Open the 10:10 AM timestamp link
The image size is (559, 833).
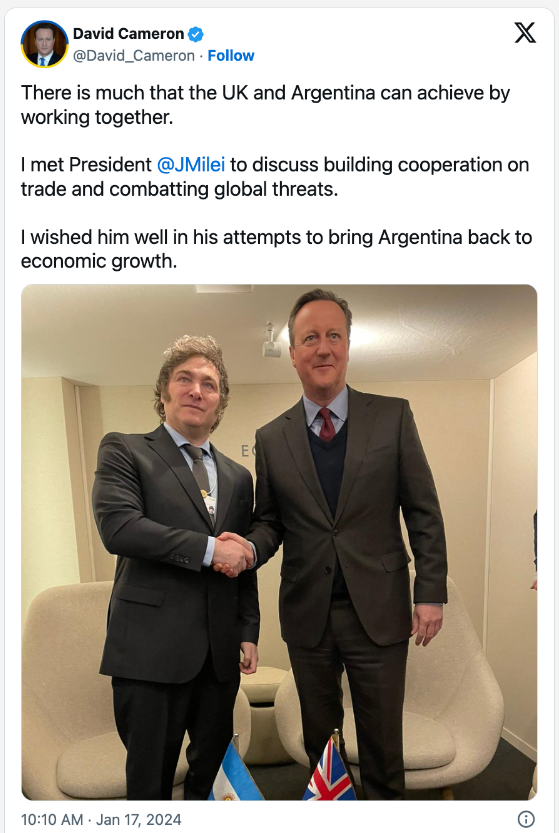52,819
